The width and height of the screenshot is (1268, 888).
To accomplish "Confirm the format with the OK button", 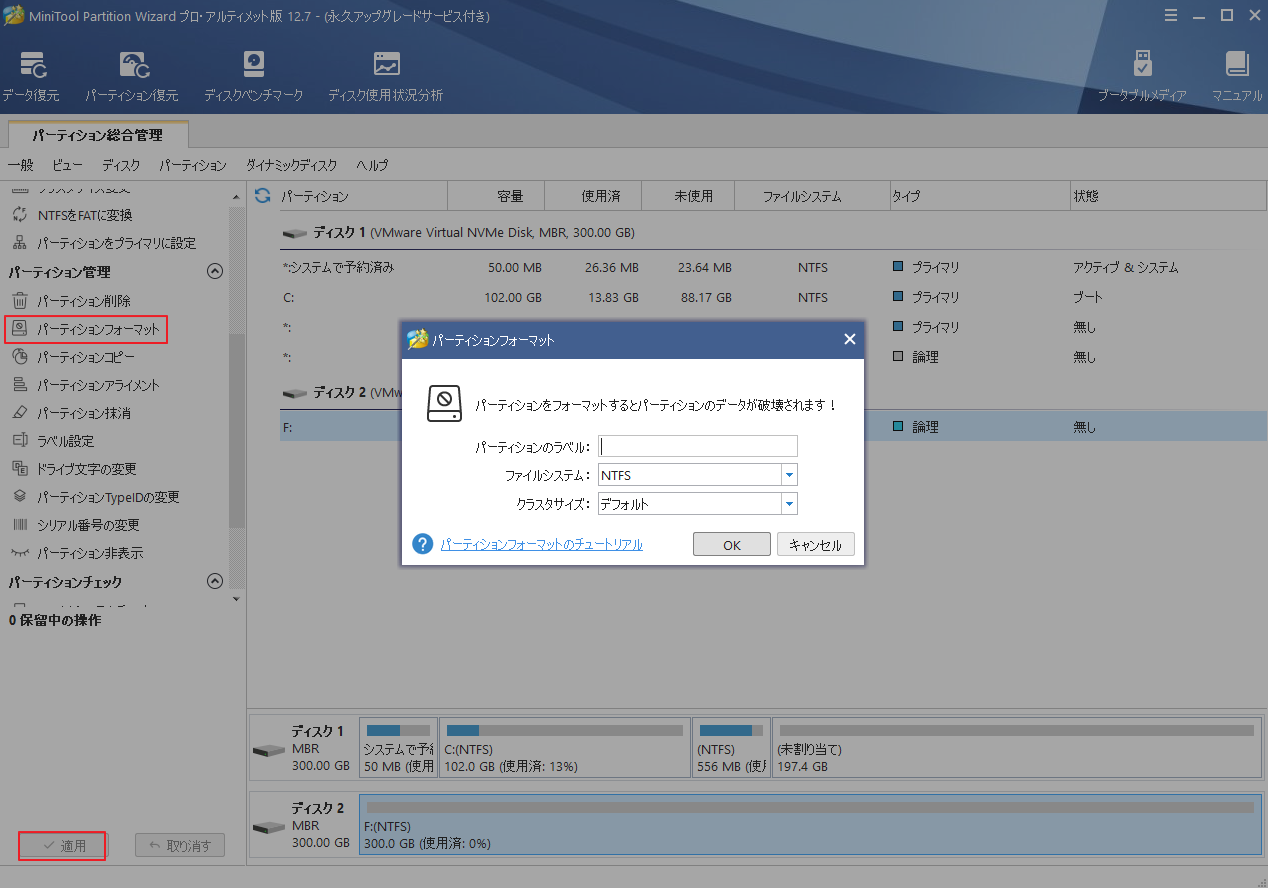I will tap(731, 545).
